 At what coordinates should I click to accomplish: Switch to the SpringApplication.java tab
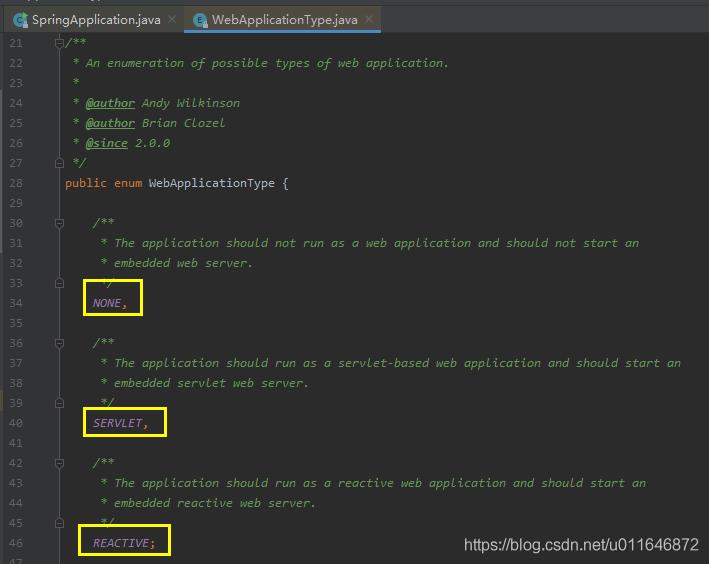tap(95, 20)
